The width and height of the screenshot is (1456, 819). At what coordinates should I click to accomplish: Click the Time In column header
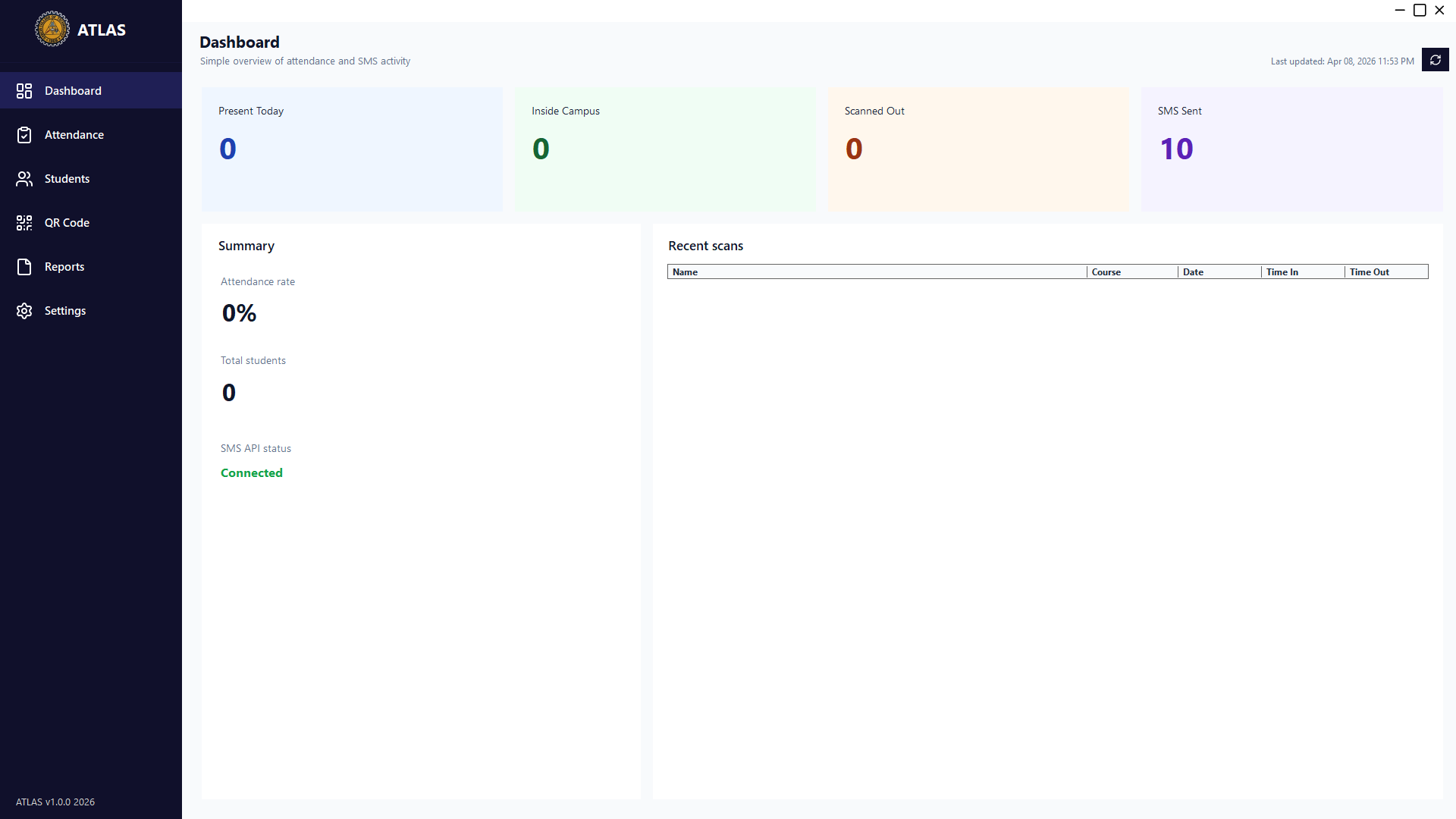coord(1302,272)
